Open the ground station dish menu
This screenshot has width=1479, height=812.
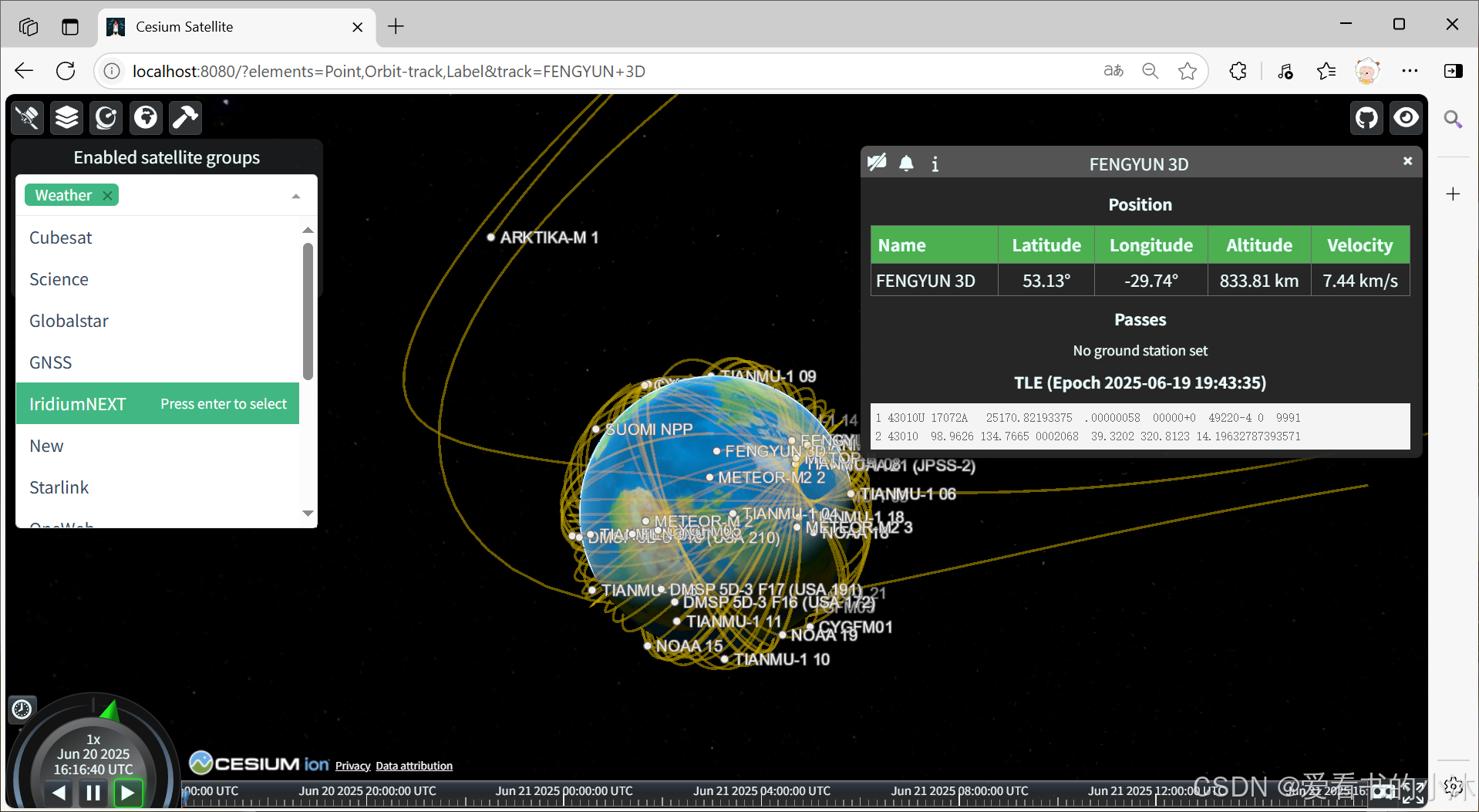pyautogui.click(x=106, y=117)
